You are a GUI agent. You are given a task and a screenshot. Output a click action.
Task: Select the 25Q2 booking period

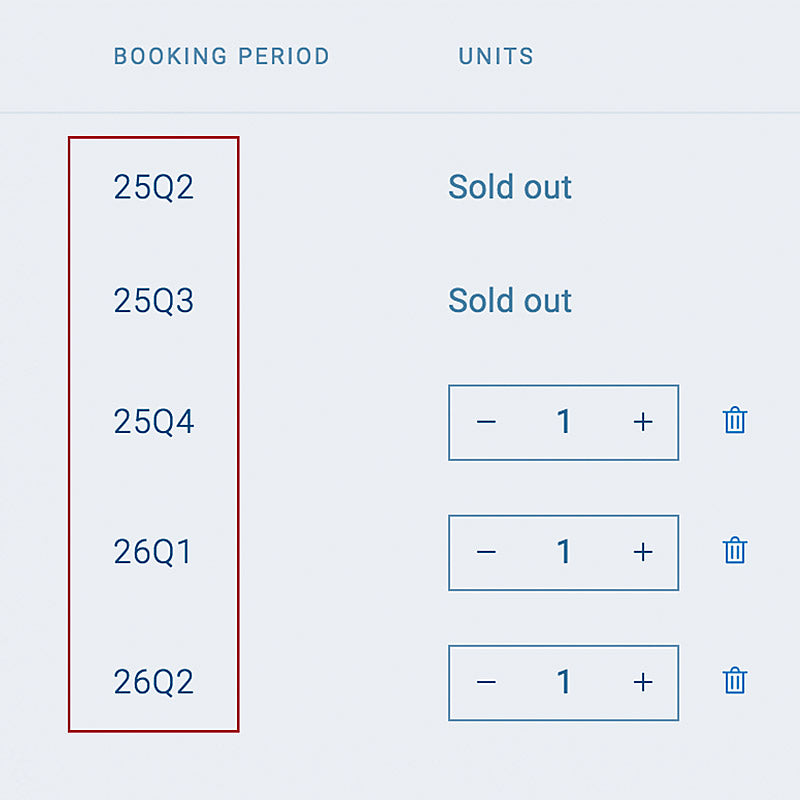click(154, 187)
